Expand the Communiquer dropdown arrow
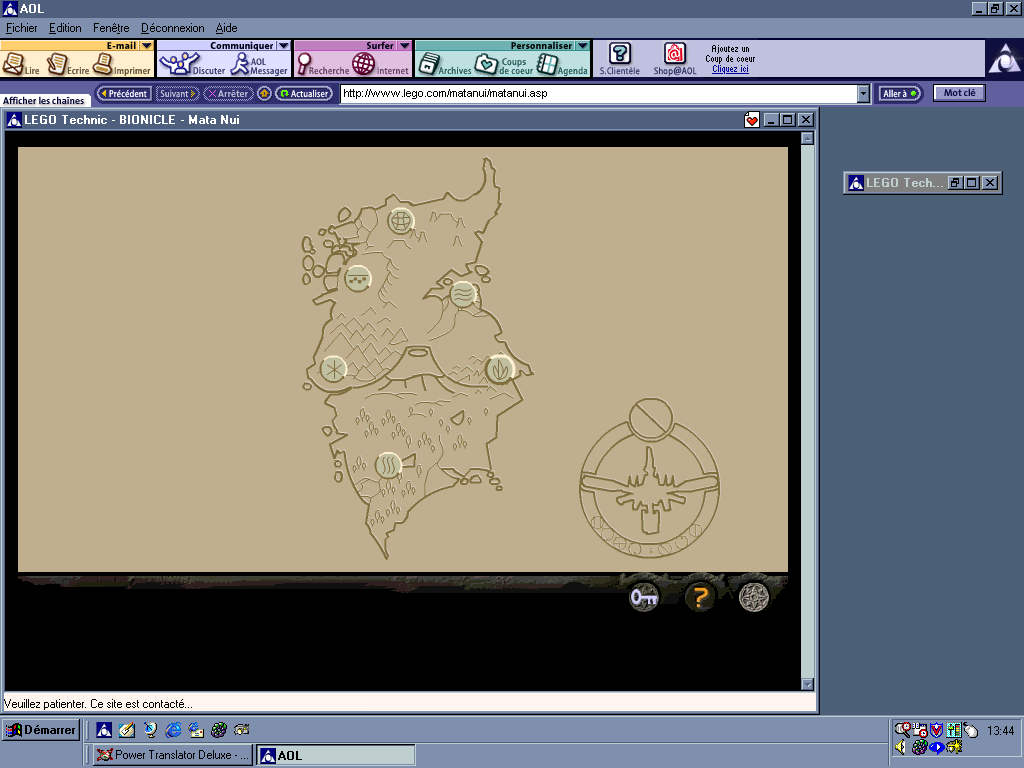The image size is (1024, 768). 283,46
